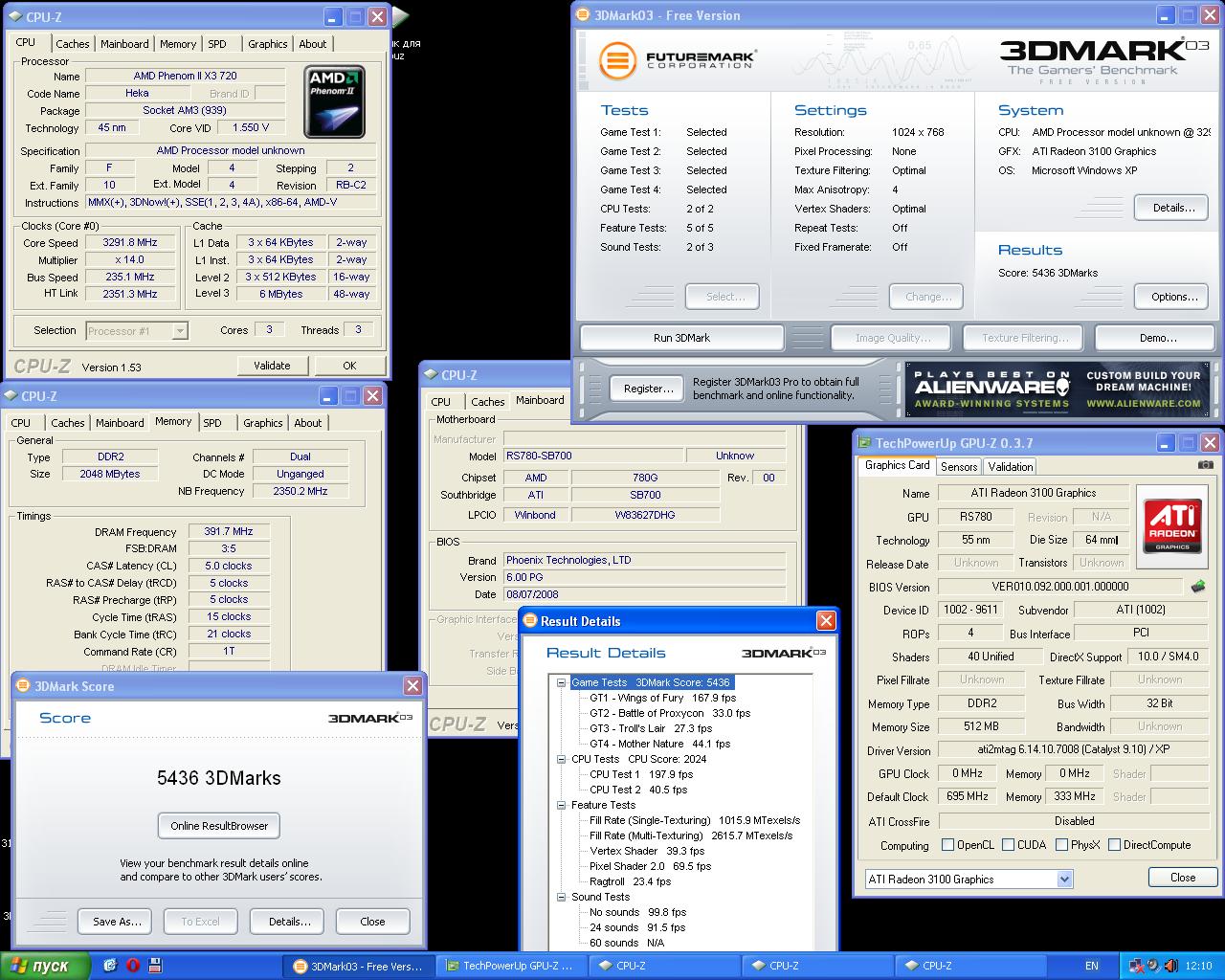1225x980 pixels.
Task: Select GT1 - Wings of Fury result row
Action: coord(662,698)
